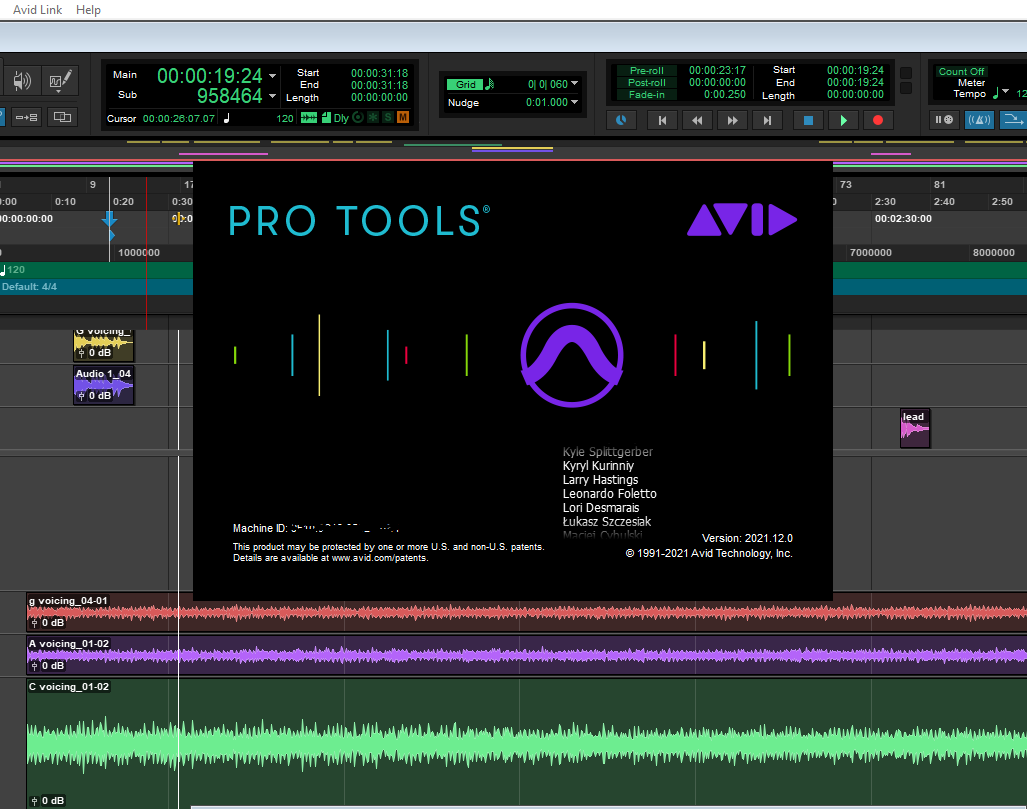1027x809 pixels.
Task: Click the green Play button
Action: pos(844,120)
